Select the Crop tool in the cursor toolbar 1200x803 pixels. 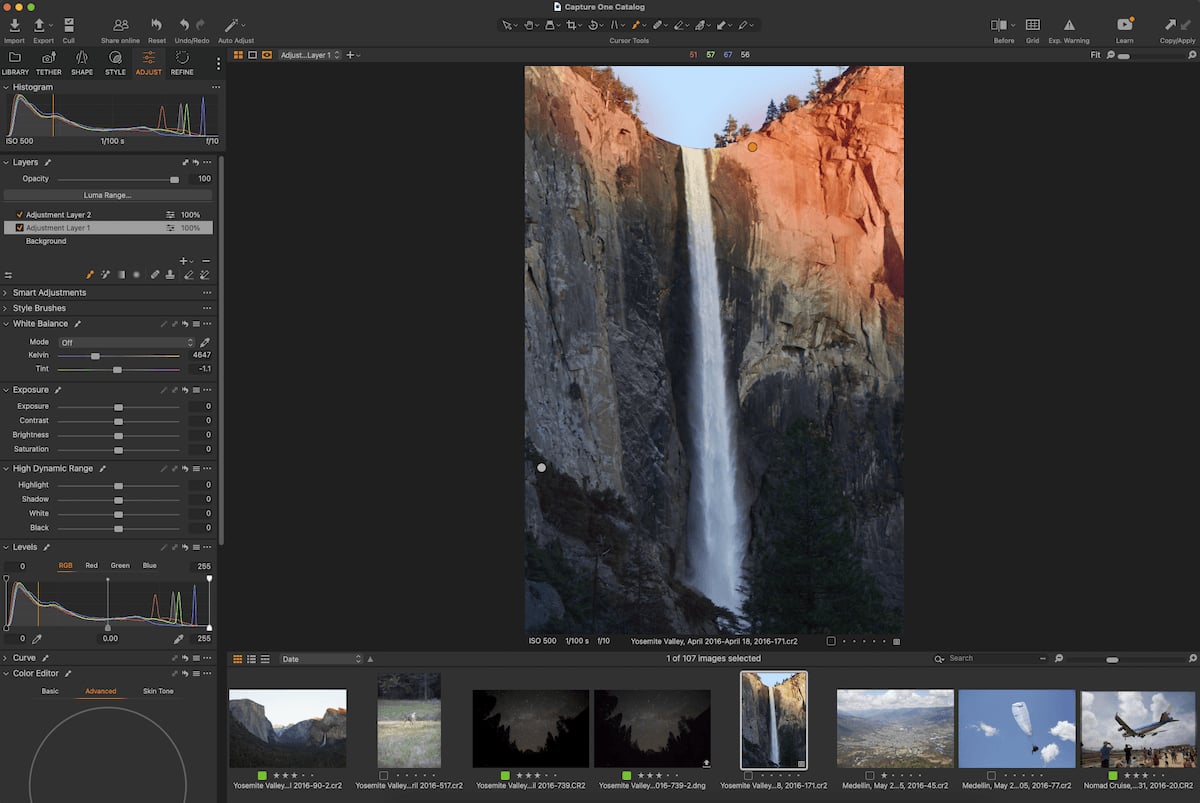[573, 25]
